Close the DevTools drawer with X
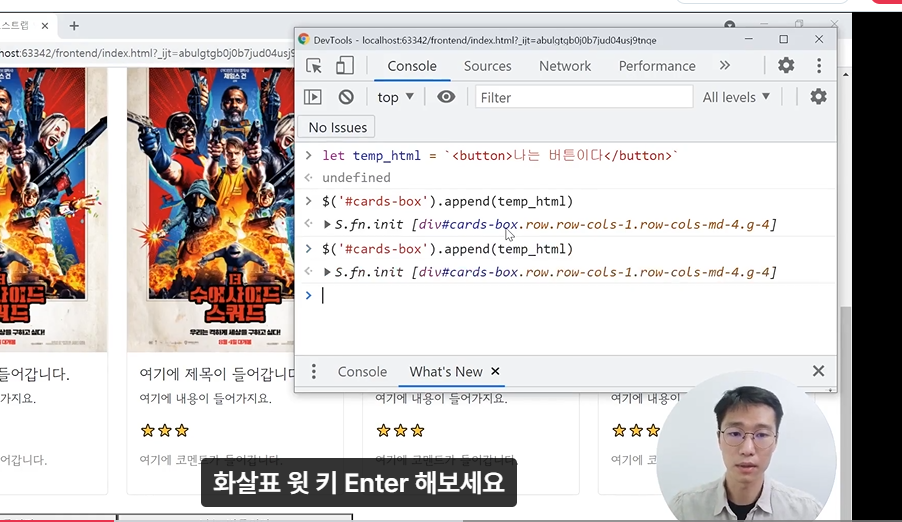 (818, 371)
